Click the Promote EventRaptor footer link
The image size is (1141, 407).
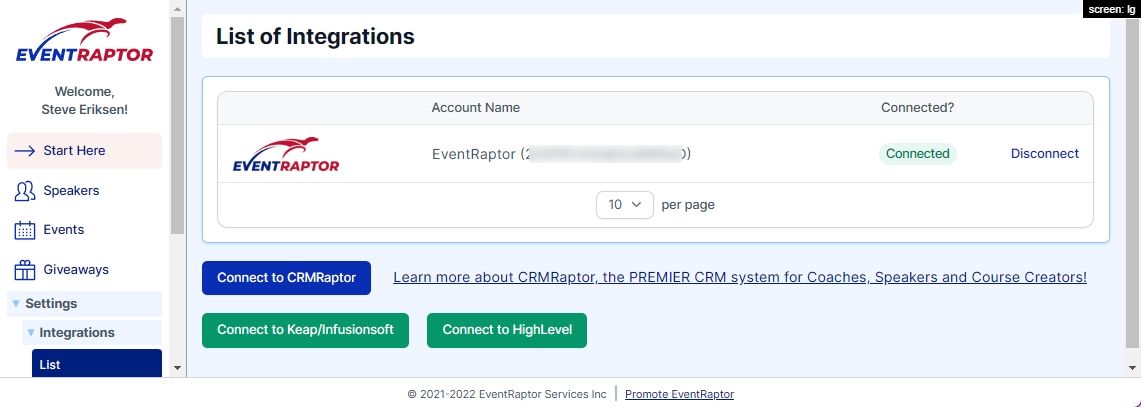[x=679, y=394]
